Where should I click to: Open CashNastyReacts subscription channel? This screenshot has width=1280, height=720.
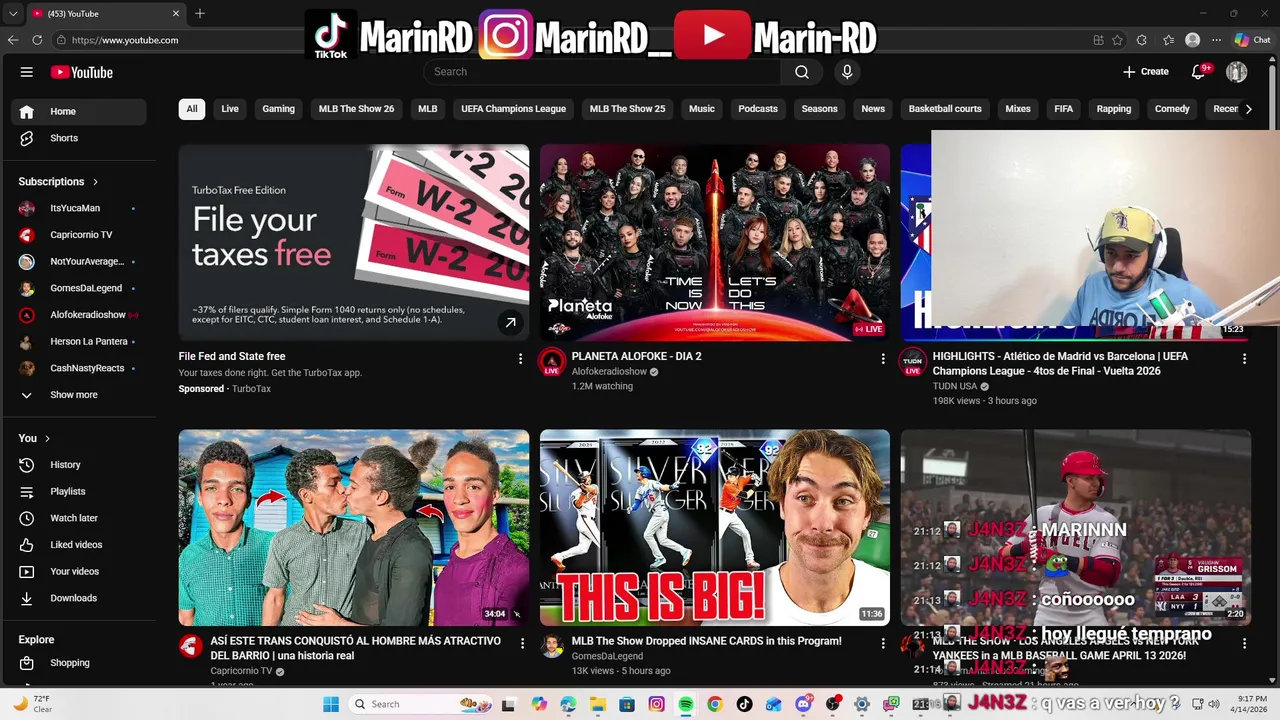tap(80, 368)
